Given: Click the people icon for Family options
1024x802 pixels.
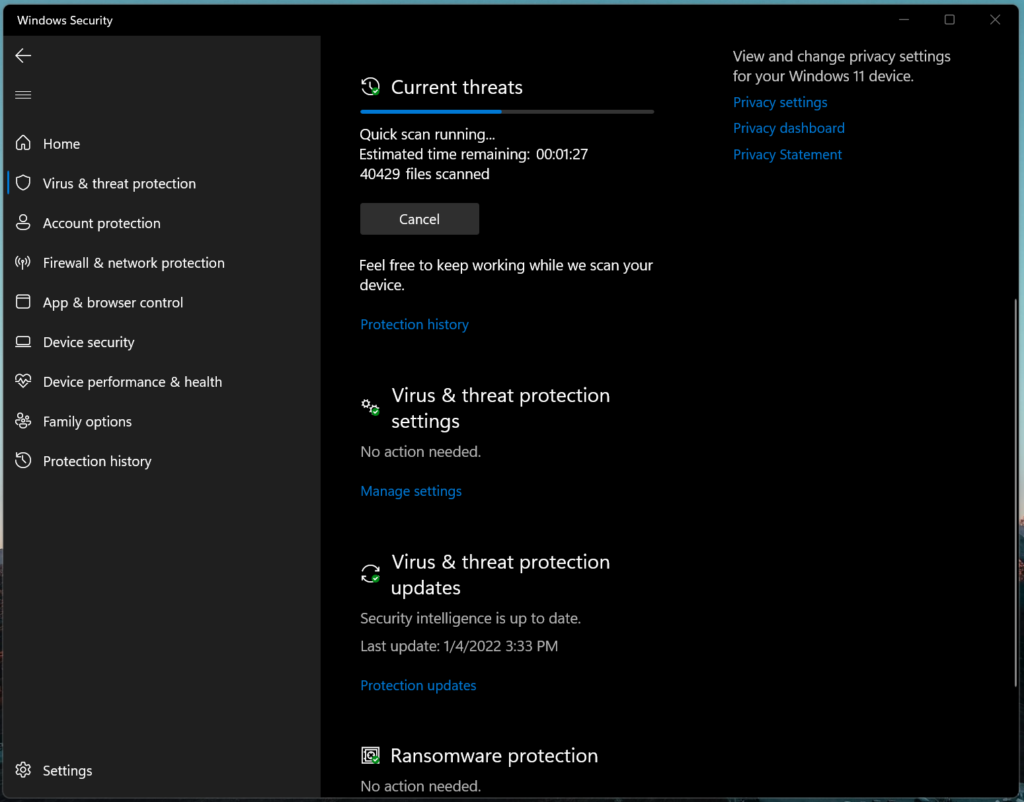Looking at the screenshot, I should coord(24,421).
